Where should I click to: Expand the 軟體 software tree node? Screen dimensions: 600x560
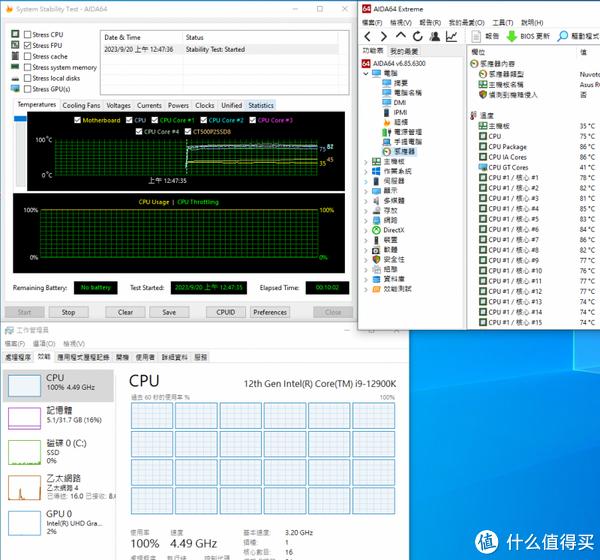click(366, 250)
